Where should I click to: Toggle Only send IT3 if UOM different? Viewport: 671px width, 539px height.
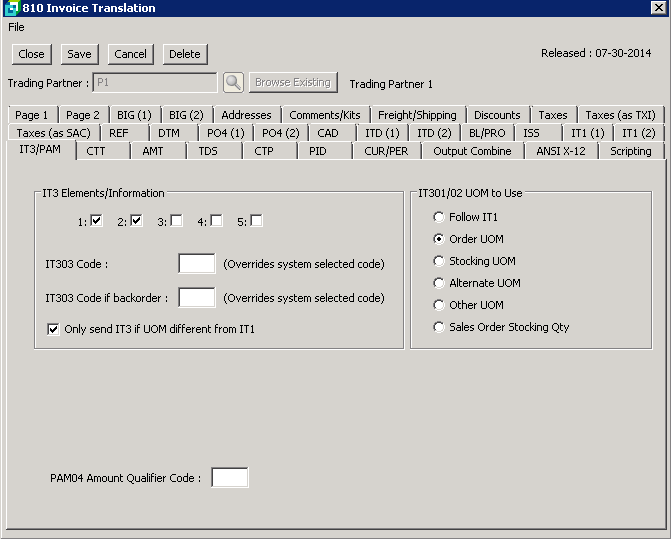(54, 329)
